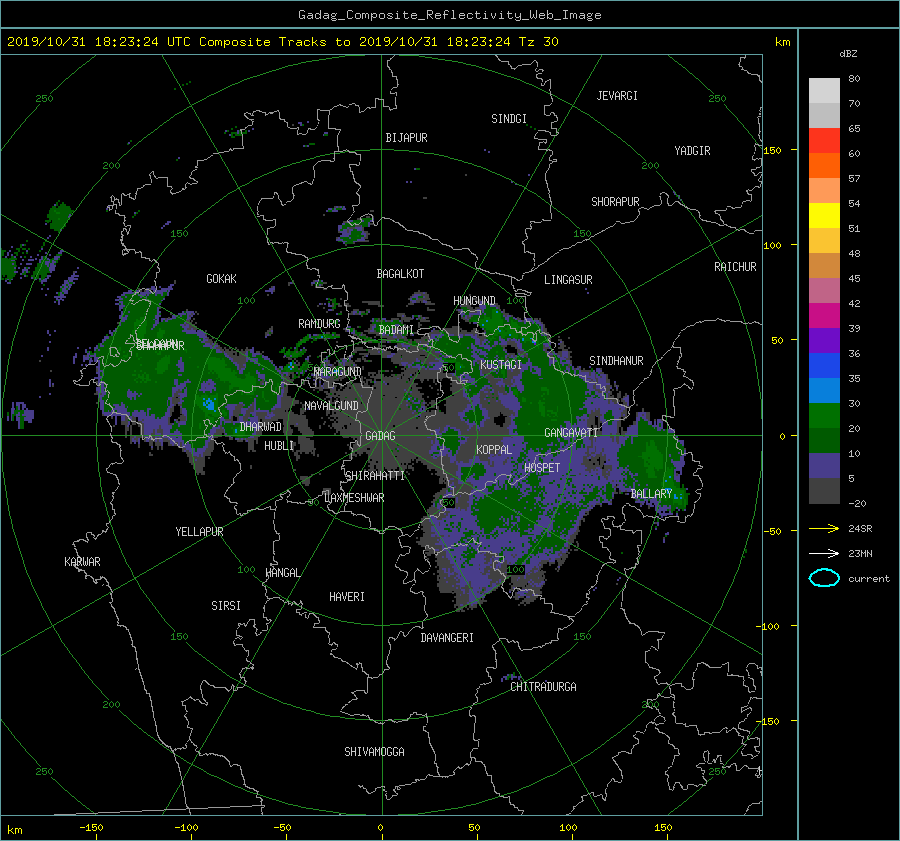Pick the white top swatch in dBZ legend
The height and width of the screenshot is (841, 900).
point(824,90)
